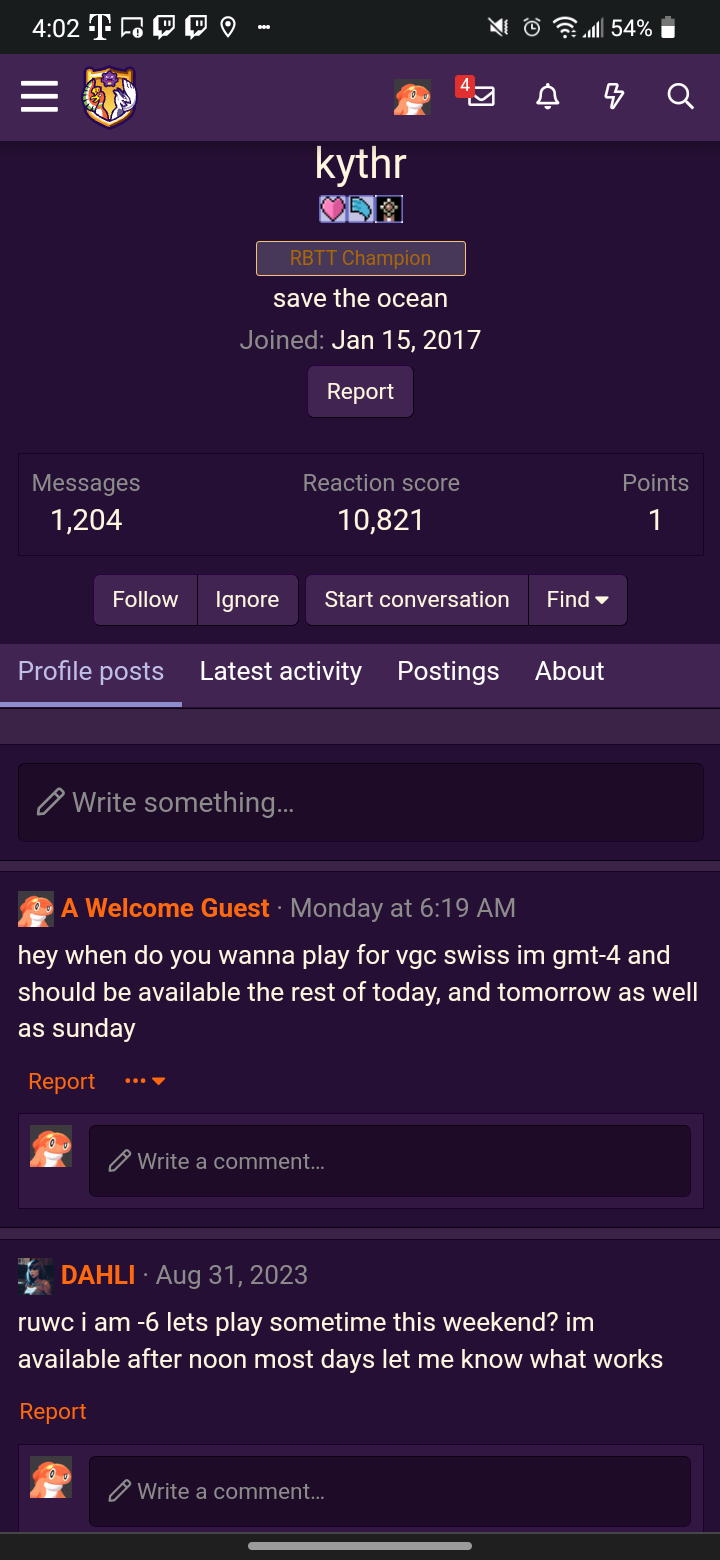Open the search magnifier icon
Screen dimensions: 720x1560
point(680,97)
